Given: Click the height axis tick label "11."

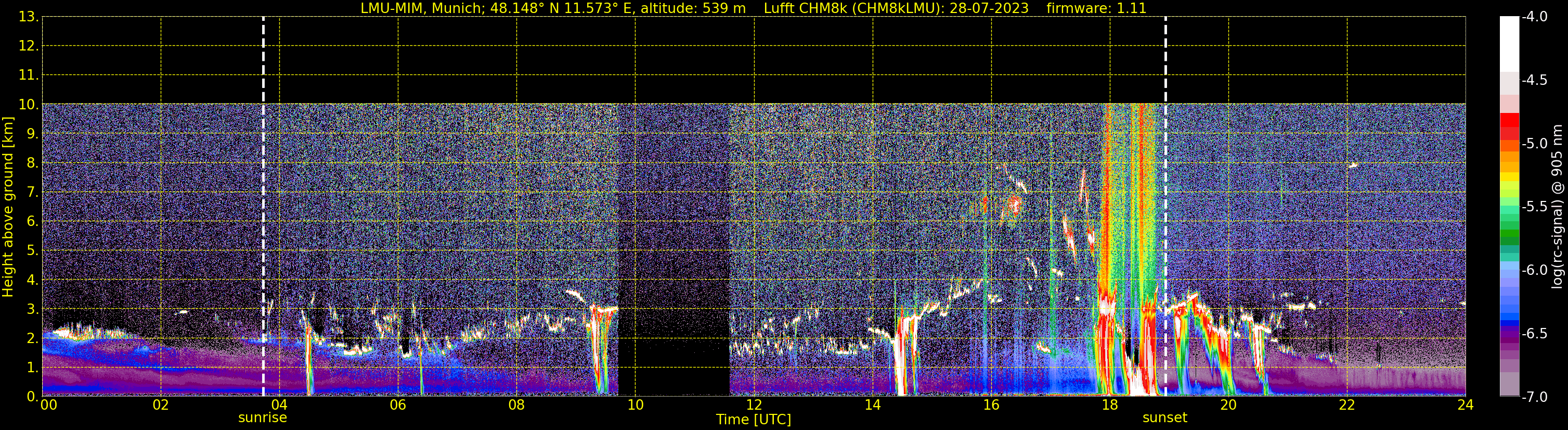Looking at the screenshot, I should (29, 75).
